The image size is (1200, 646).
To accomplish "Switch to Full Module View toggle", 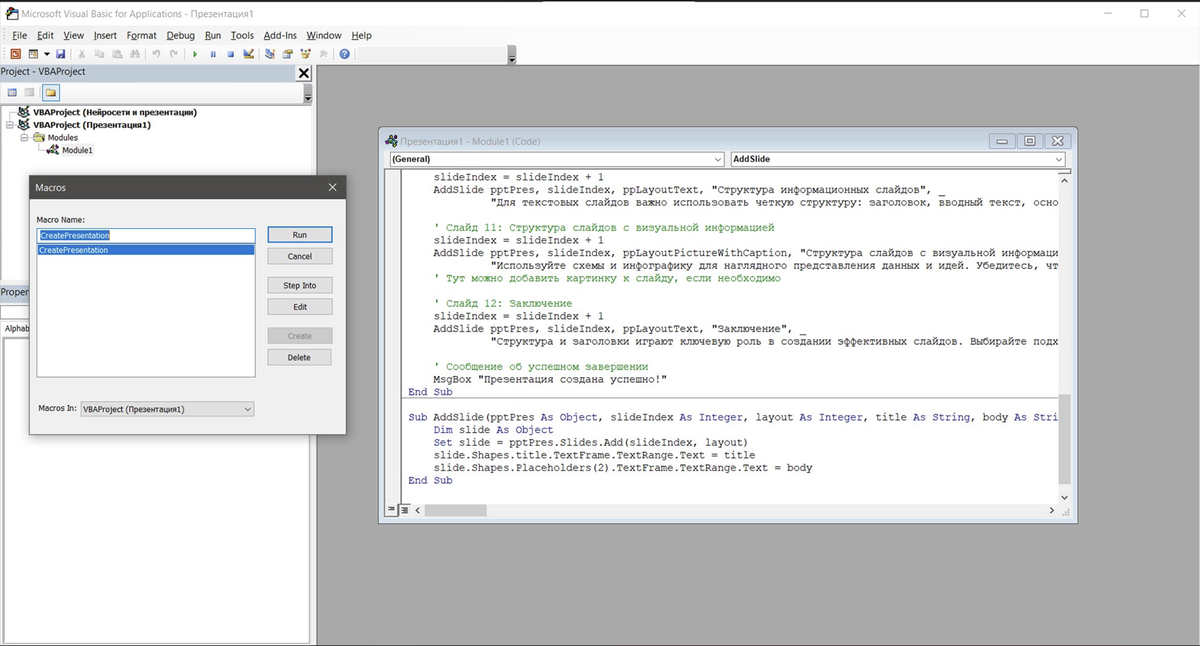I will pos(404,510).
